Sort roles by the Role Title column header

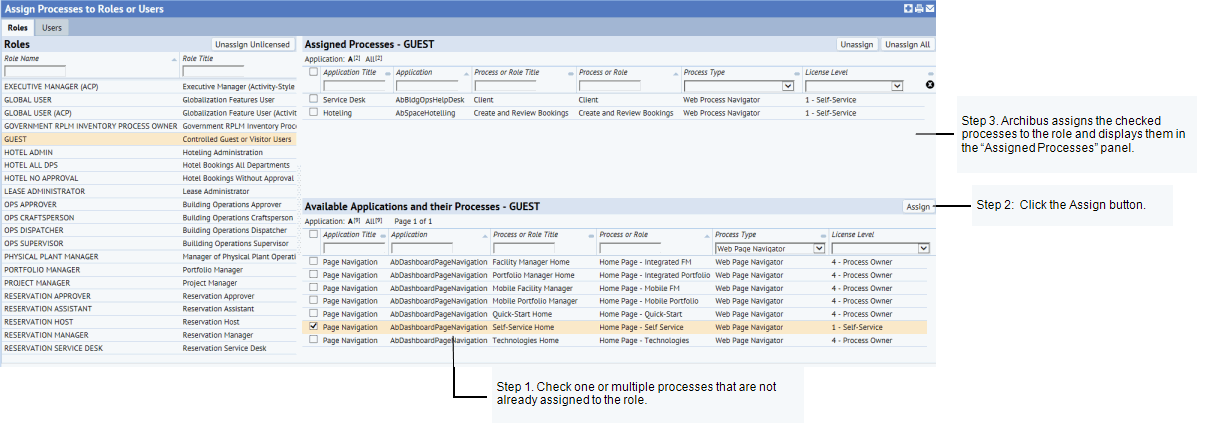[197, 59]
